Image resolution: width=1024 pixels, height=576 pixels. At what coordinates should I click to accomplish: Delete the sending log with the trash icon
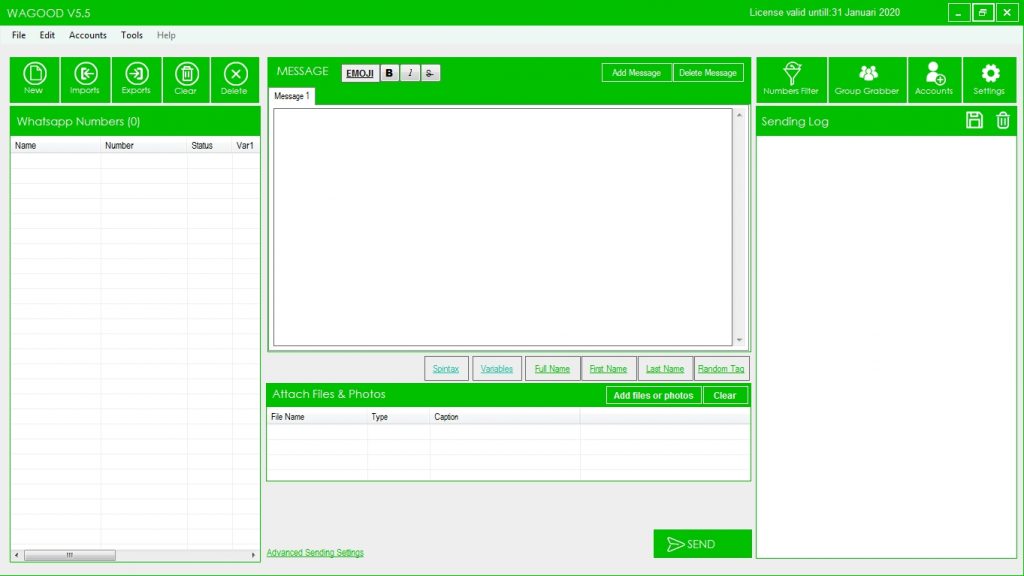(1003, 121)
